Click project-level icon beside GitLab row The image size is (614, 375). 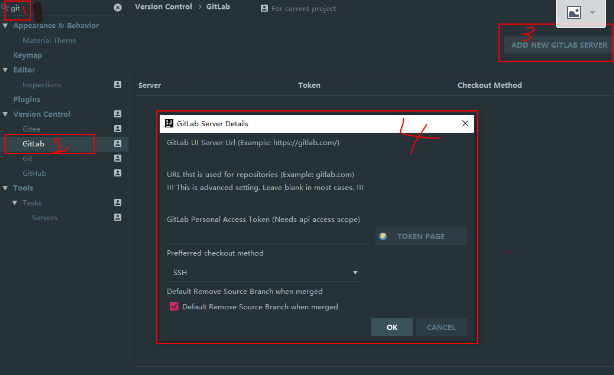(117, 144)
